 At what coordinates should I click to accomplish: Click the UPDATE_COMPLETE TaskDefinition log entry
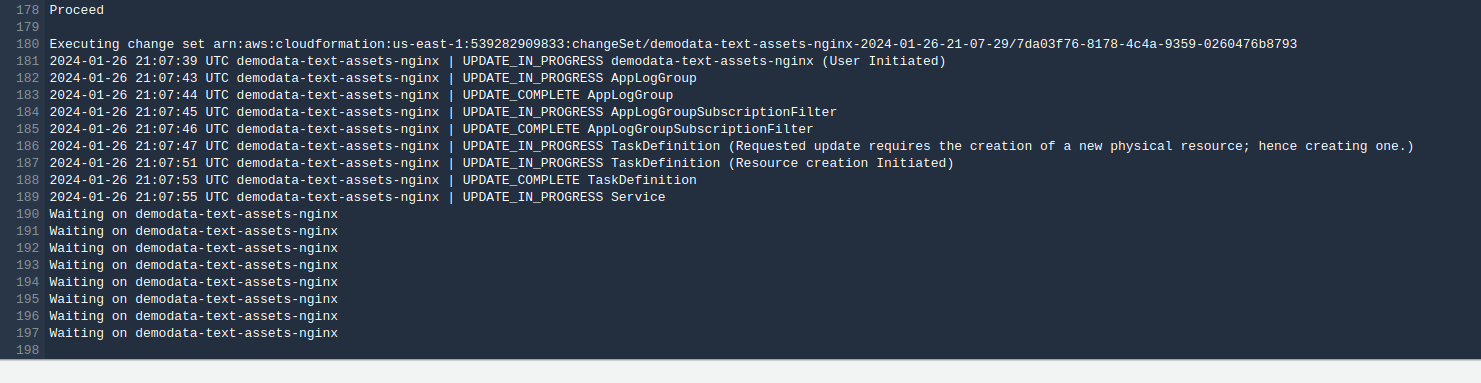(373, 180)
